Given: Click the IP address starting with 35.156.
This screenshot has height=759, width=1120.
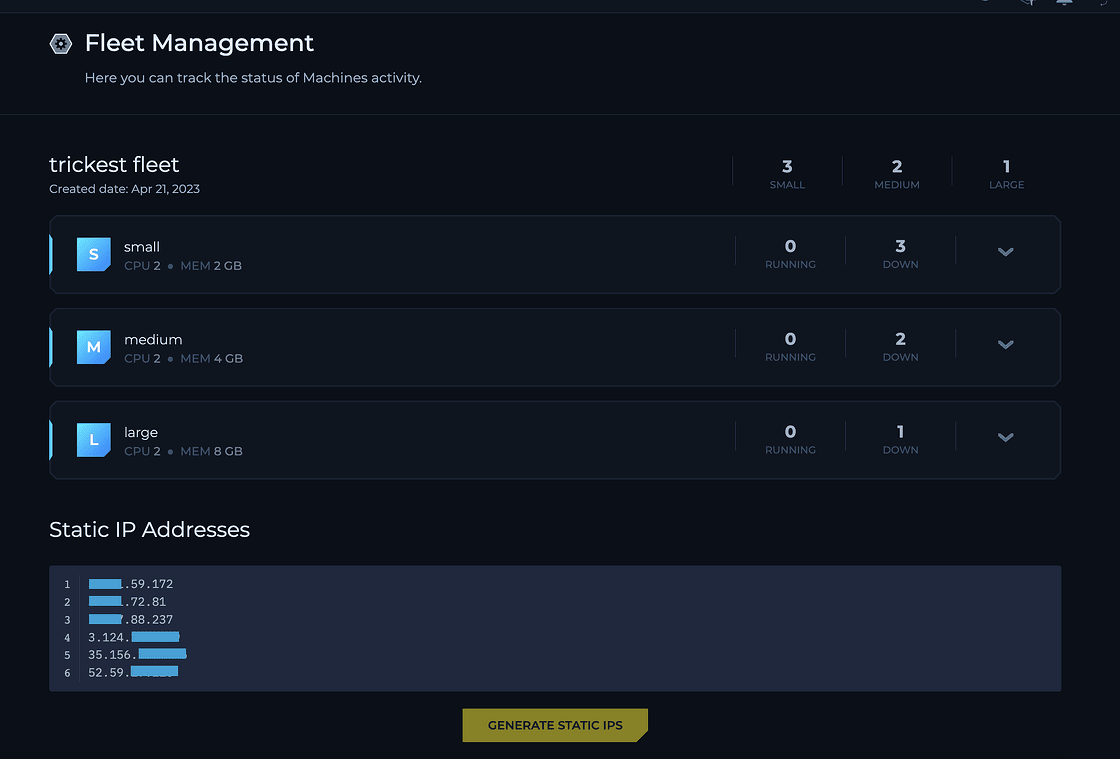Looking at the screenshot, I should coord(137,655).
